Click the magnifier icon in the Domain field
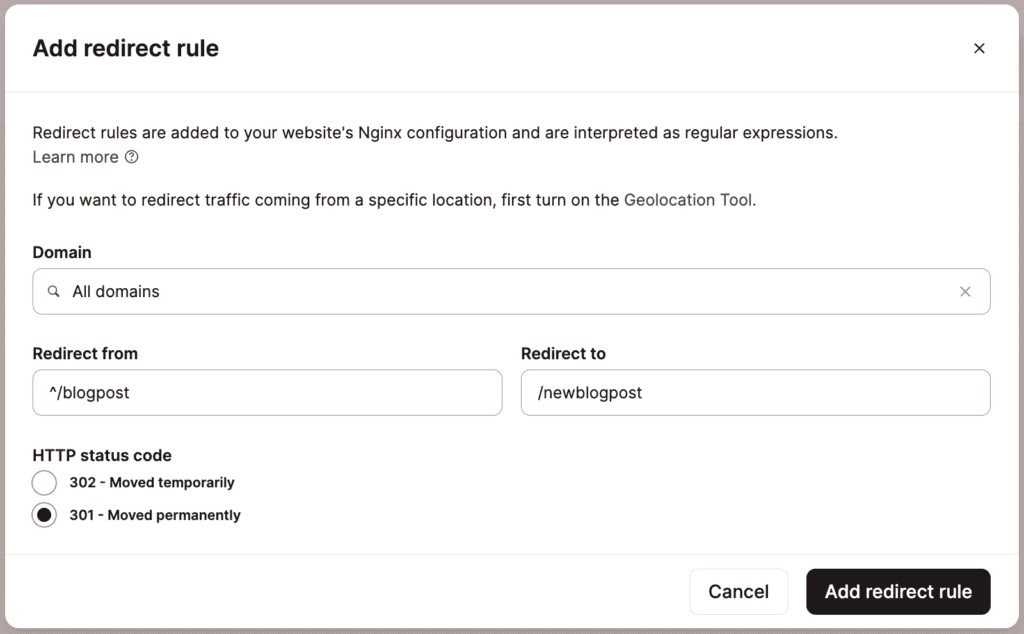 click(53, 291)
